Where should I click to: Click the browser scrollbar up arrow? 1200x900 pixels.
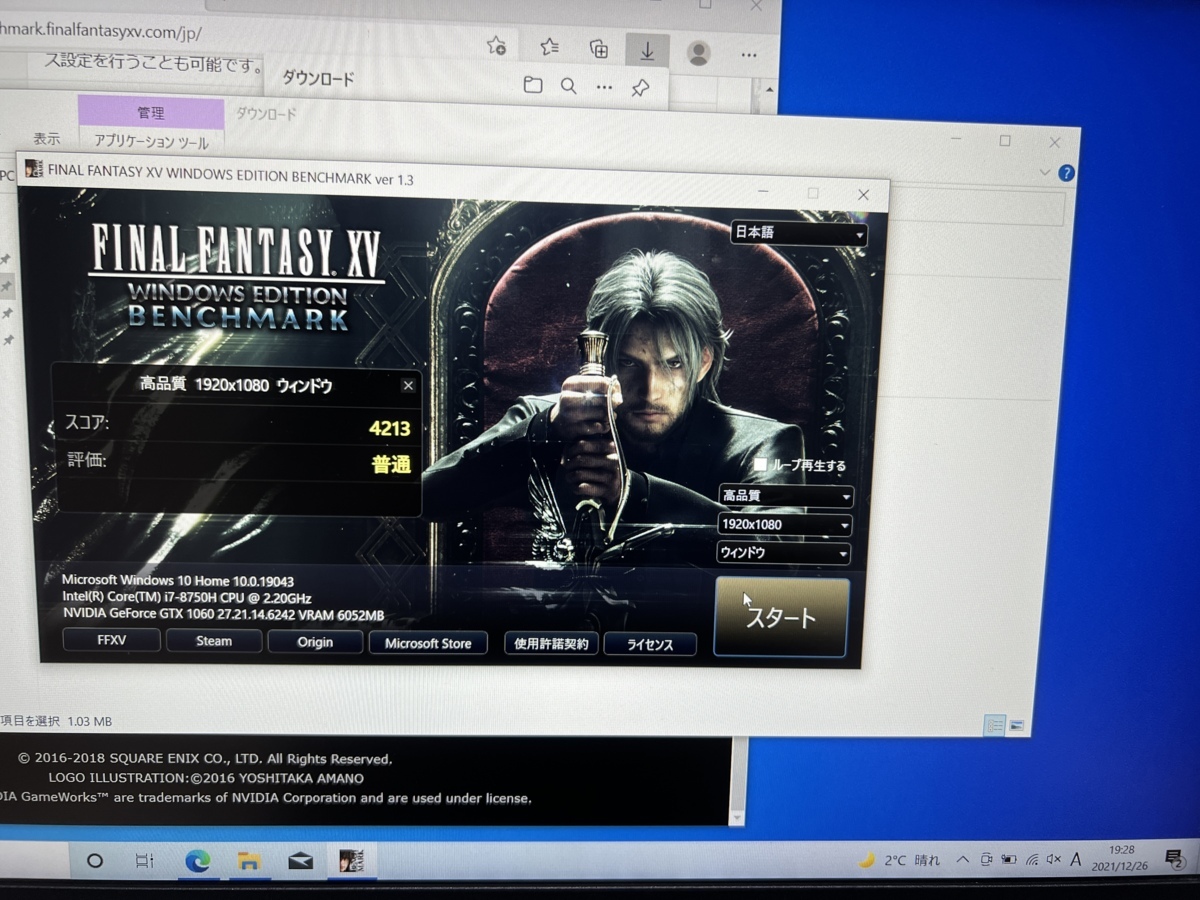(x=768, y=88)
